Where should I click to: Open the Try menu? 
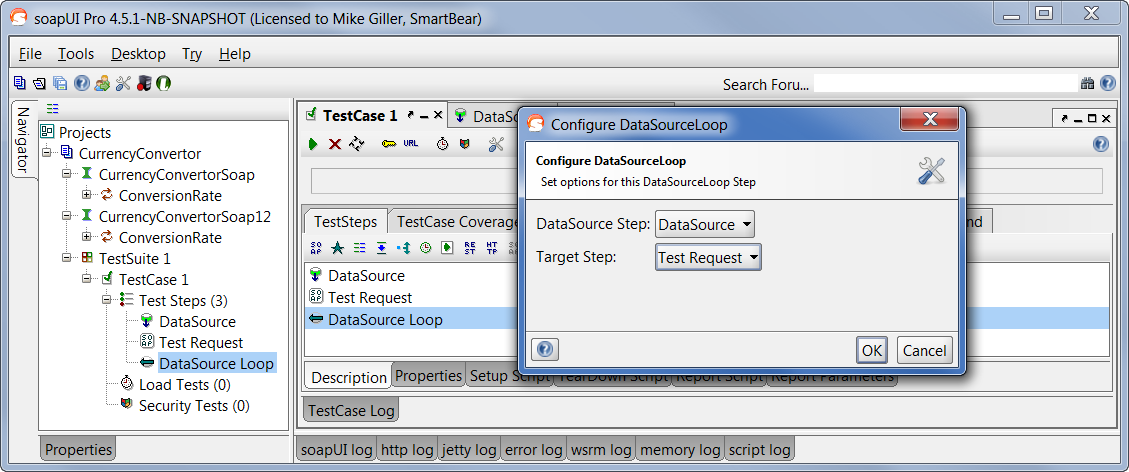click(192, 54)
